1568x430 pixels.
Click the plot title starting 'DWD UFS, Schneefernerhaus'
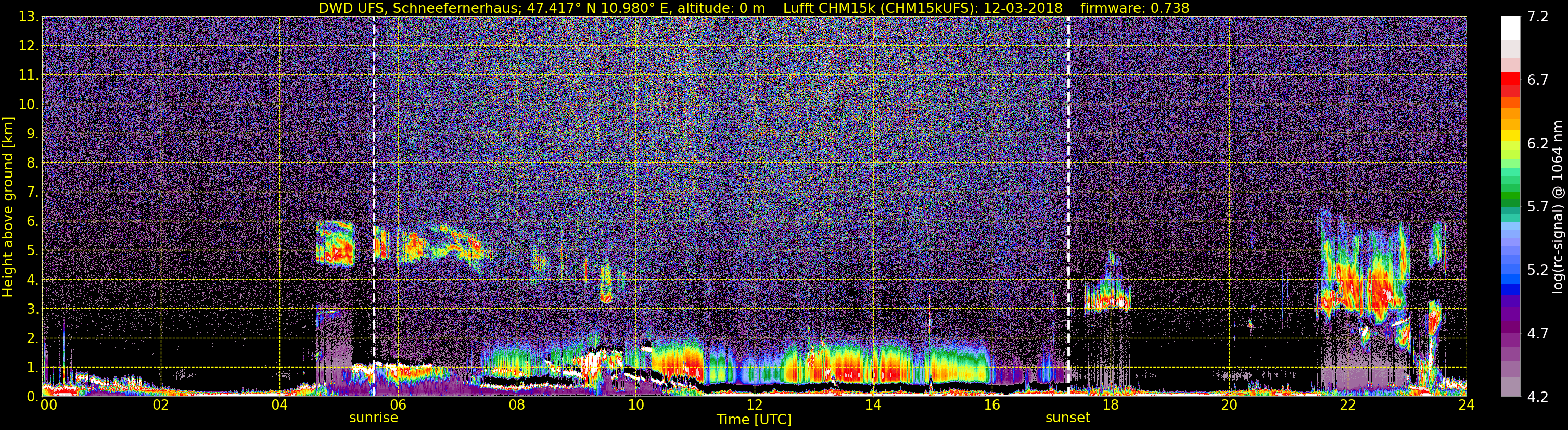[754, 8]
